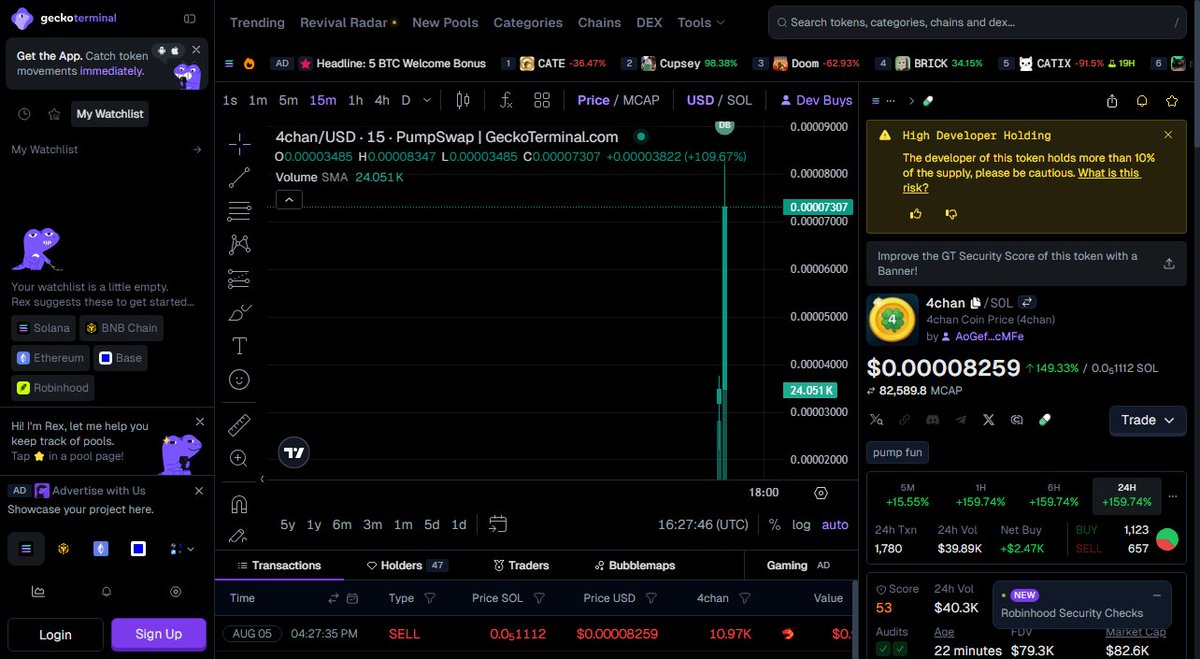The image size is (1200, 659).
Task: Open the Price USD column filter
Action: (651, 598)
